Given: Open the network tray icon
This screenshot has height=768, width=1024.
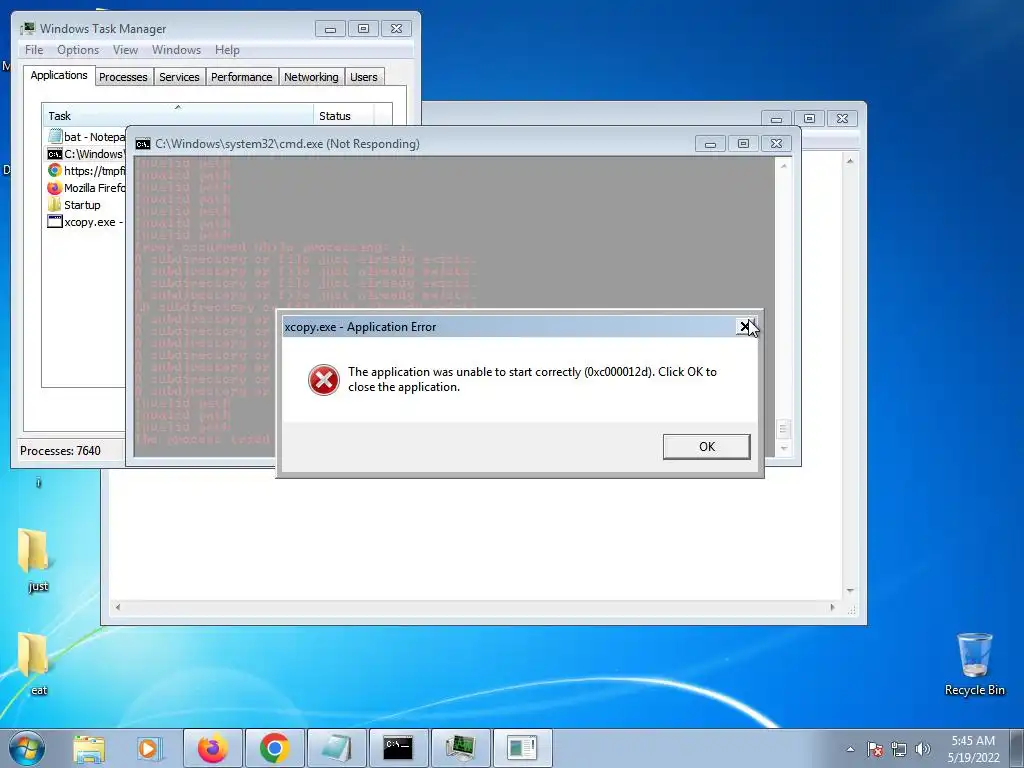Looking at the screenshot, I should (899, 749).
